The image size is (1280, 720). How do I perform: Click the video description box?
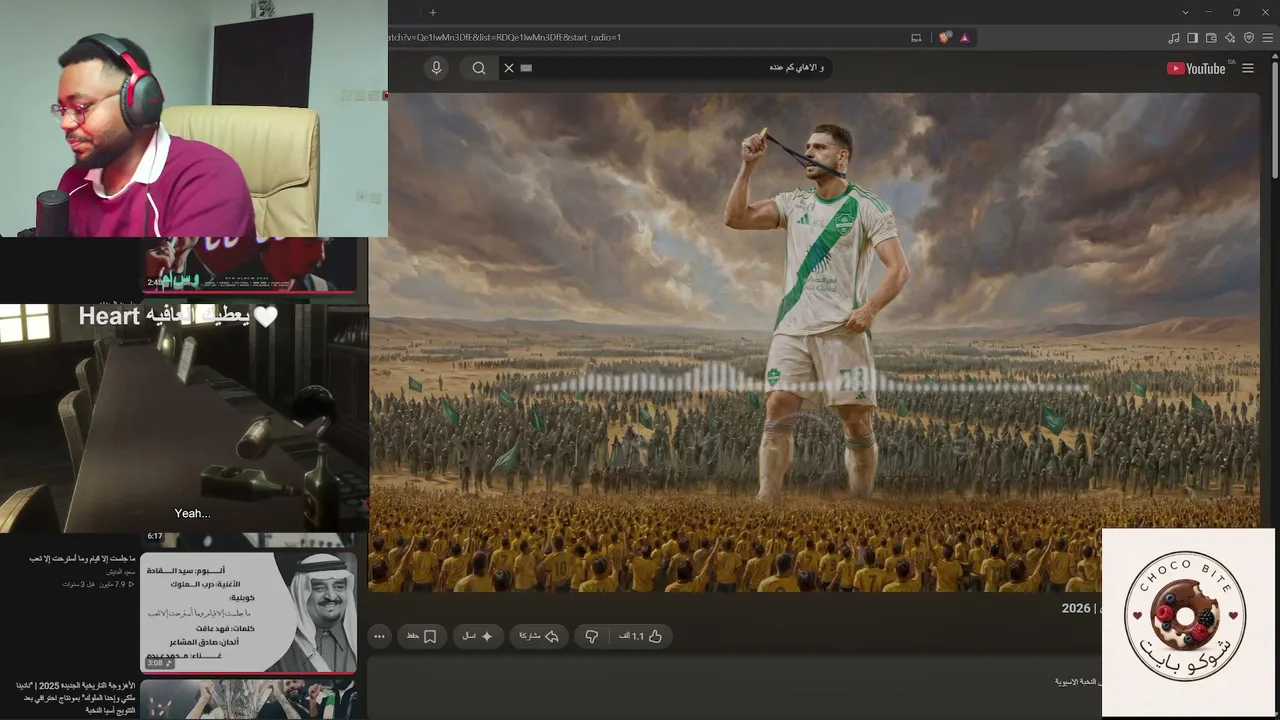tap(735, 688)
